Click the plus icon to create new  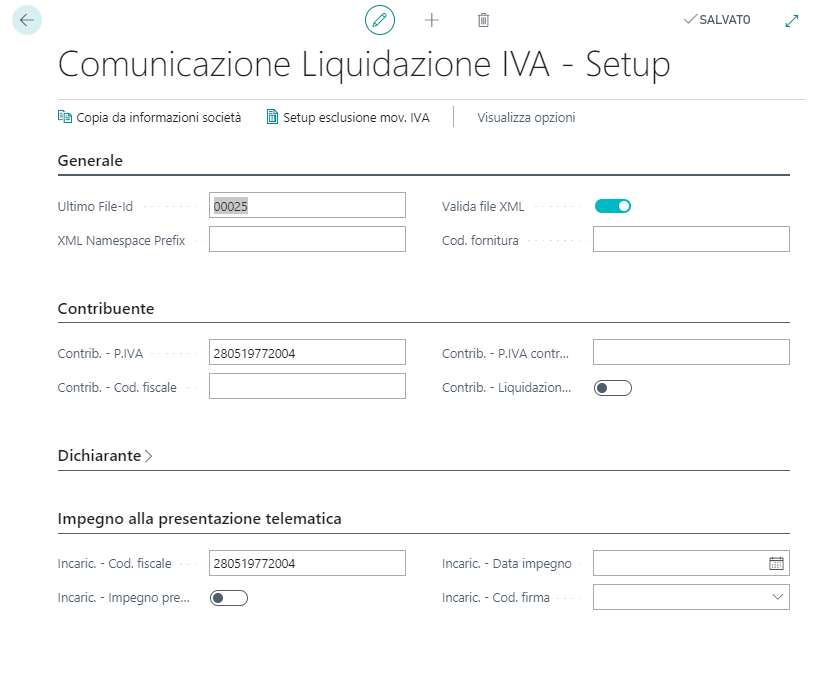[x=432, y=20]
